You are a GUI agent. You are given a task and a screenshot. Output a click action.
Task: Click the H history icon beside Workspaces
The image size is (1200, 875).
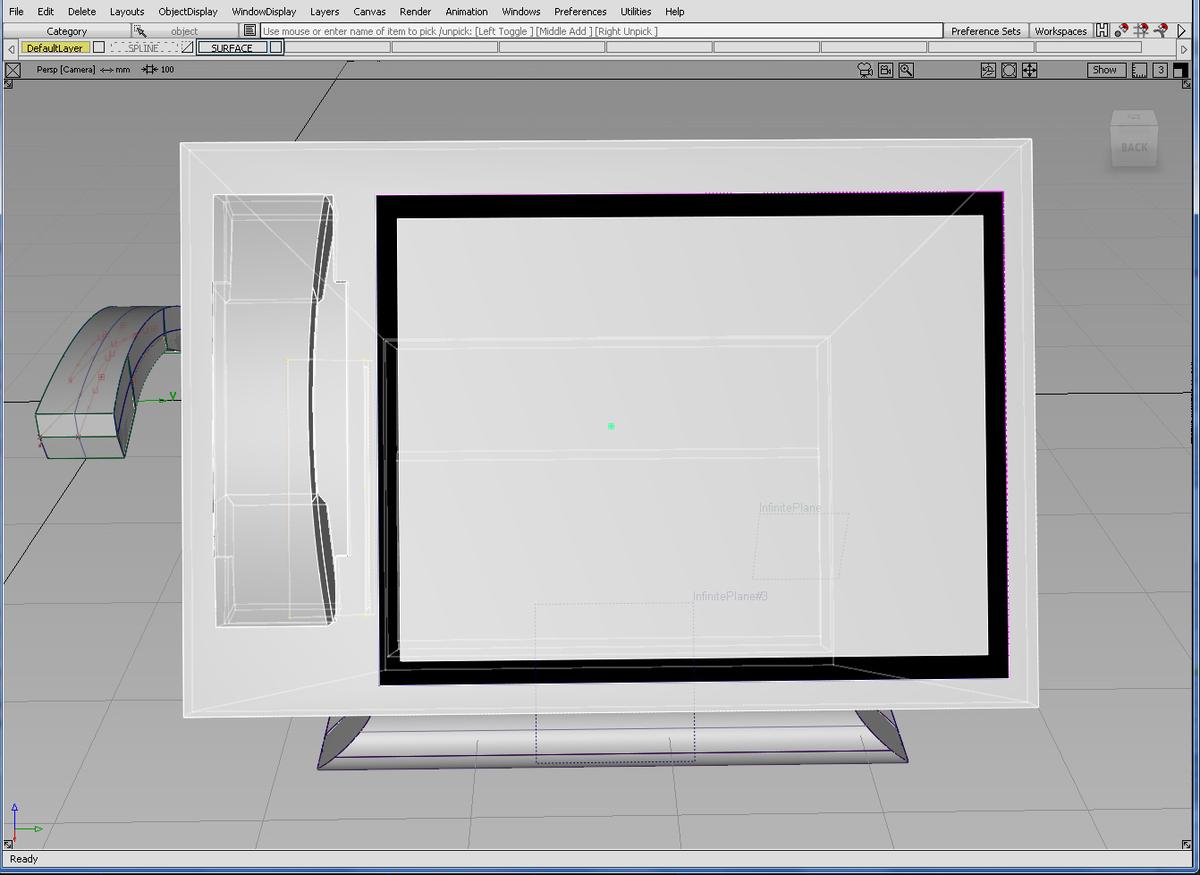pyautogui.click(x=1102, y=31)
